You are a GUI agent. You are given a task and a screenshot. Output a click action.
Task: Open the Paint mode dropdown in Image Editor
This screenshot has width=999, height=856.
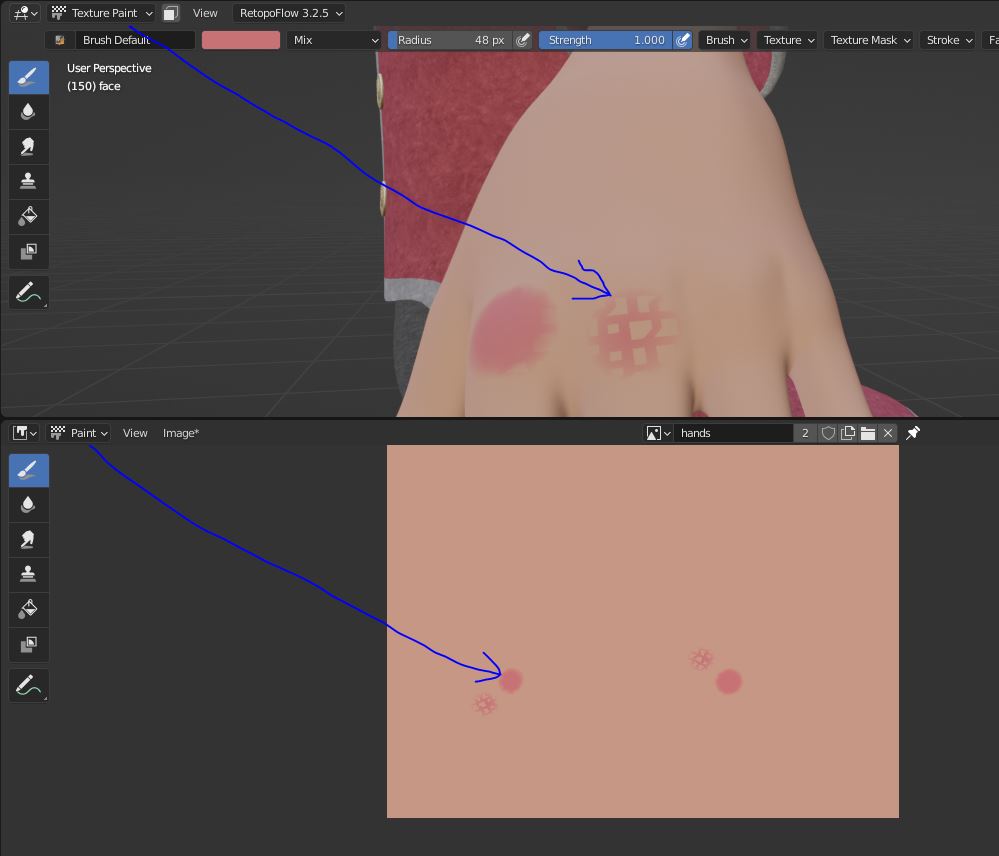(x=79, y=433)
